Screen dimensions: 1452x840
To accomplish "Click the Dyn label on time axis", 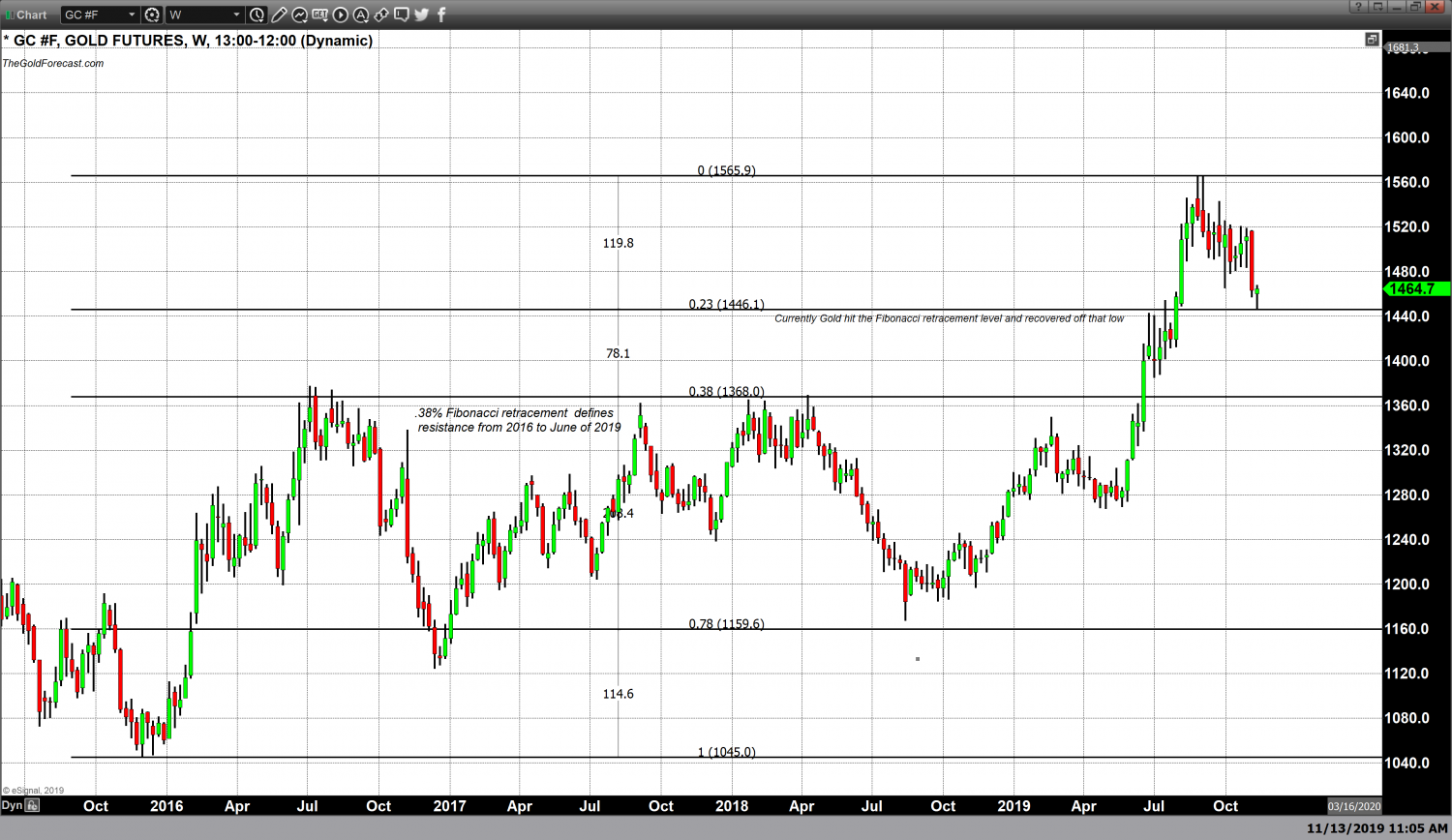I will (x=12, y=805).
